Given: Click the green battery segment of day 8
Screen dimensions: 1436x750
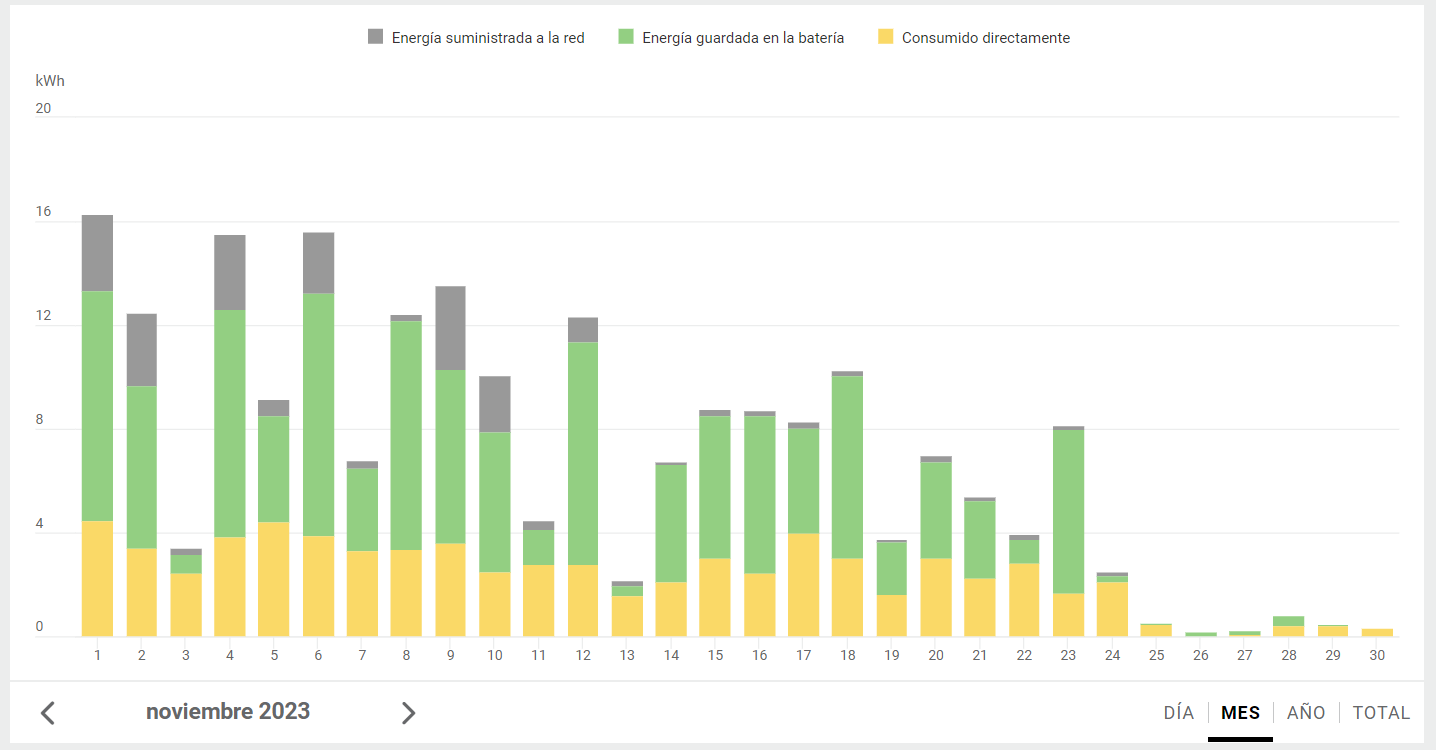Looking at the screenshot, I should (x=406, y=435).
